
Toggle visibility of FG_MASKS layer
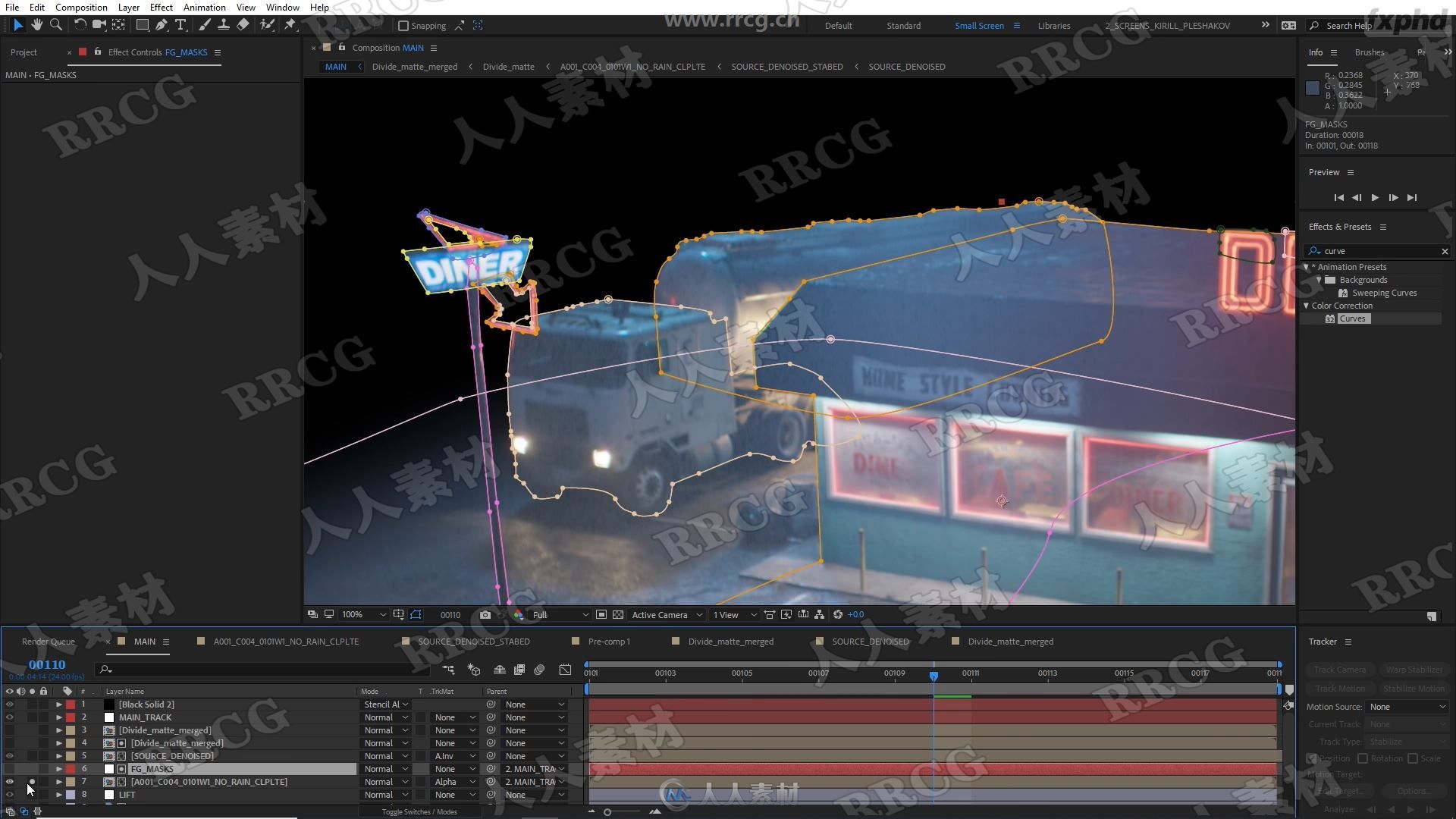click(8, 768)
